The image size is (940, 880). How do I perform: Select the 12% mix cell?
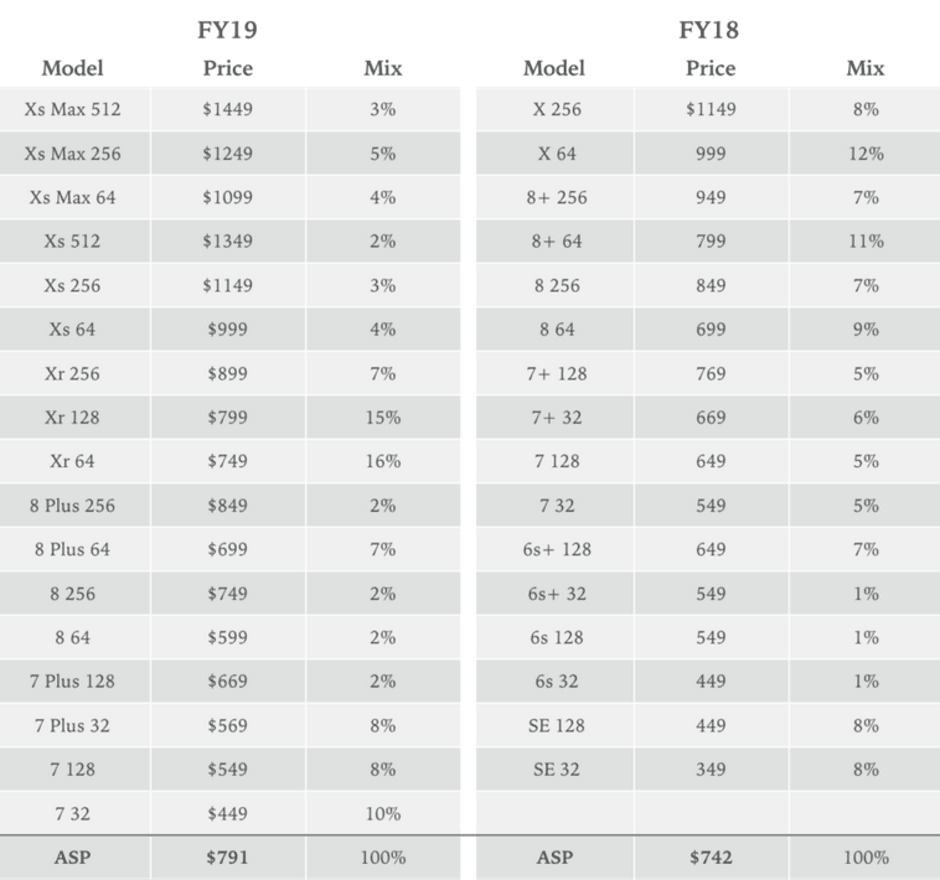(865, 153)
